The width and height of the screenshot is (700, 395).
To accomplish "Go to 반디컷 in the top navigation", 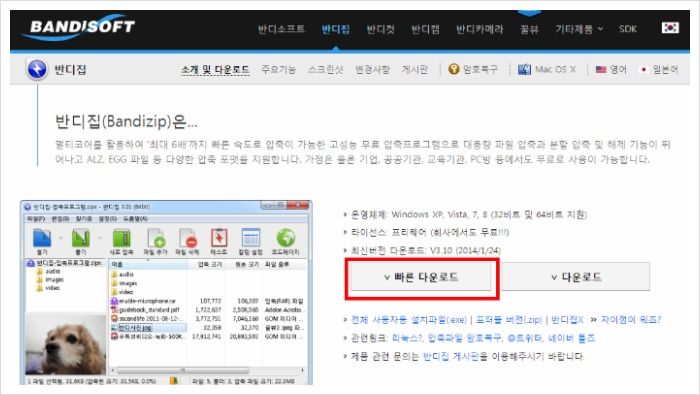I will tap(380, 29).
